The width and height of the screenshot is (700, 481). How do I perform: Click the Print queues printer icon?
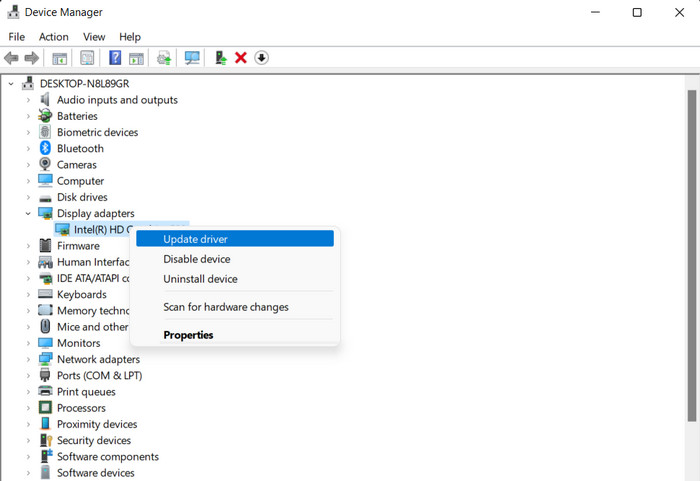tap(45, 391)
